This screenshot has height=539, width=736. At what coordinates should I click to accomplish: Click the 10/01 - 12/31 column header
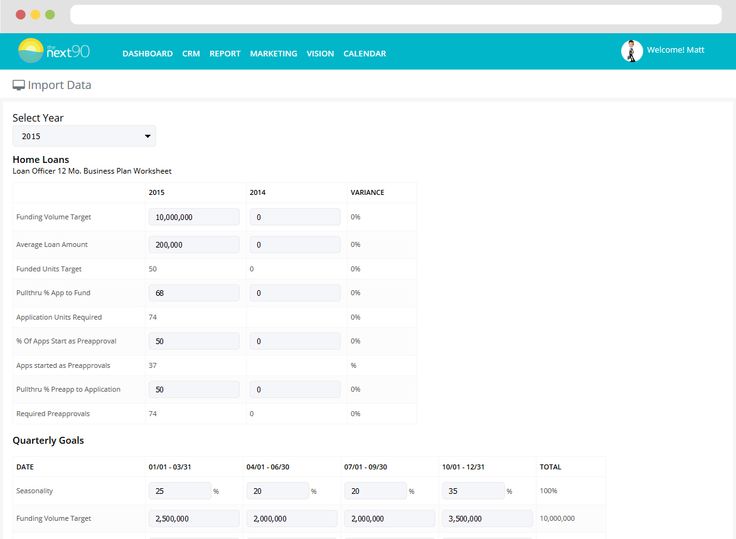coord(463,467)
